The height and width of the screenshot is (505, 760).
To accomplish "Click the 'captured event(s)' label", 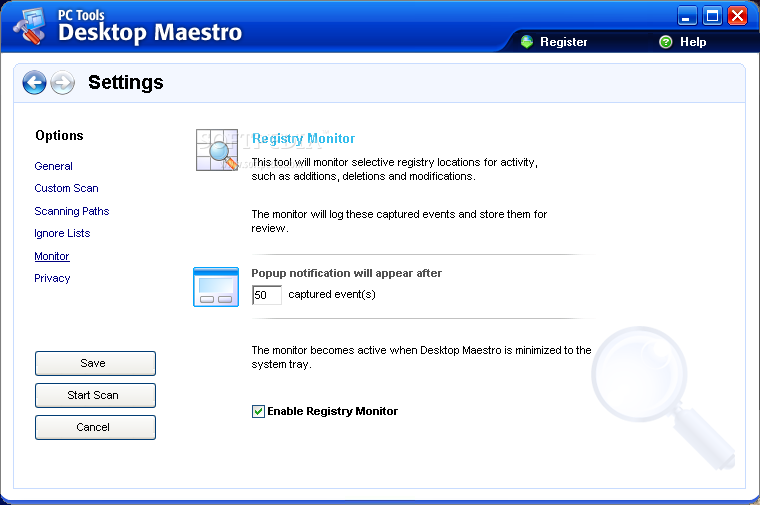I will pos(332,295).
